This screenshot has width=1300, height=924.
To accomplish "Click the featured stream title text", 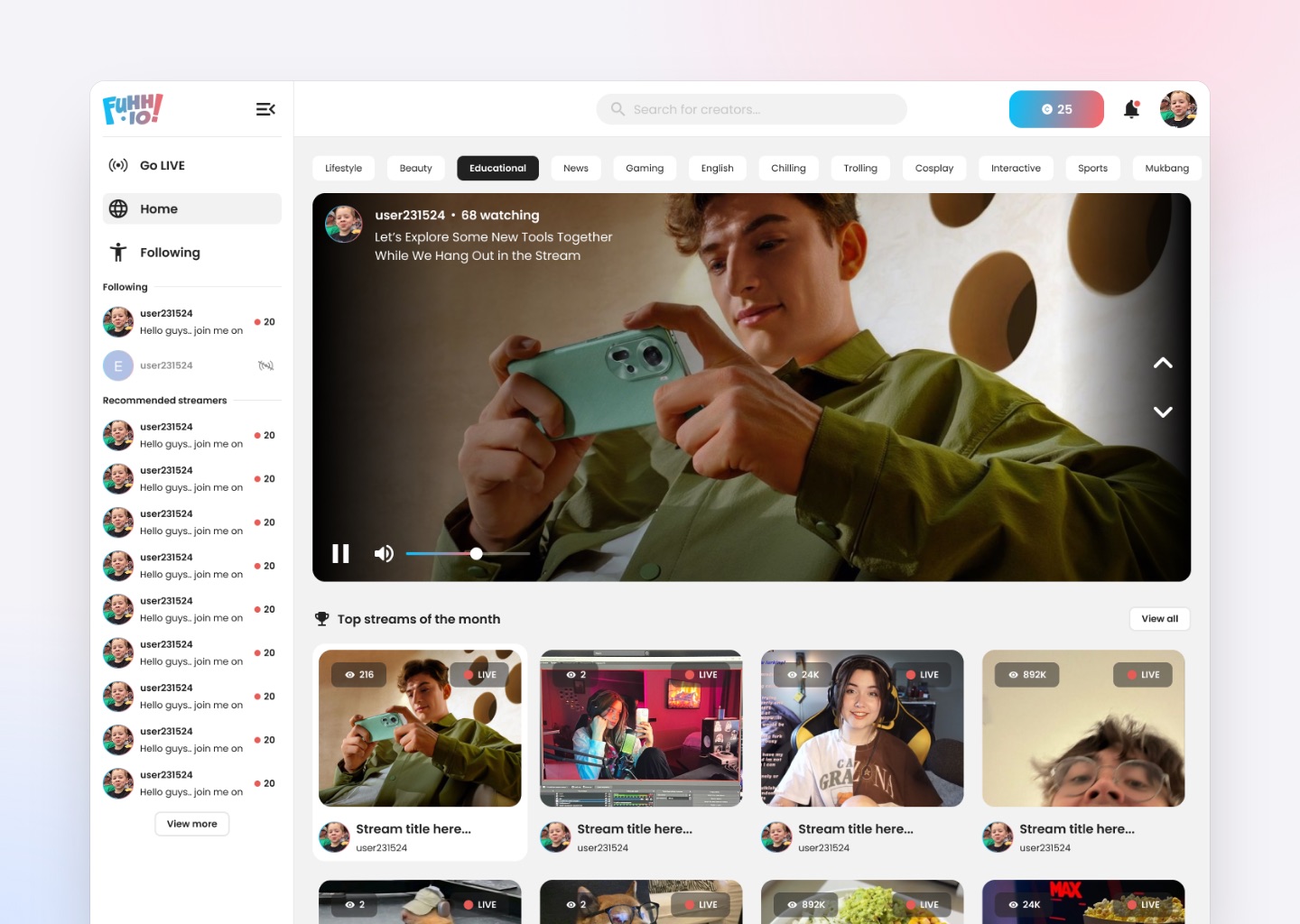I will 494,246.
